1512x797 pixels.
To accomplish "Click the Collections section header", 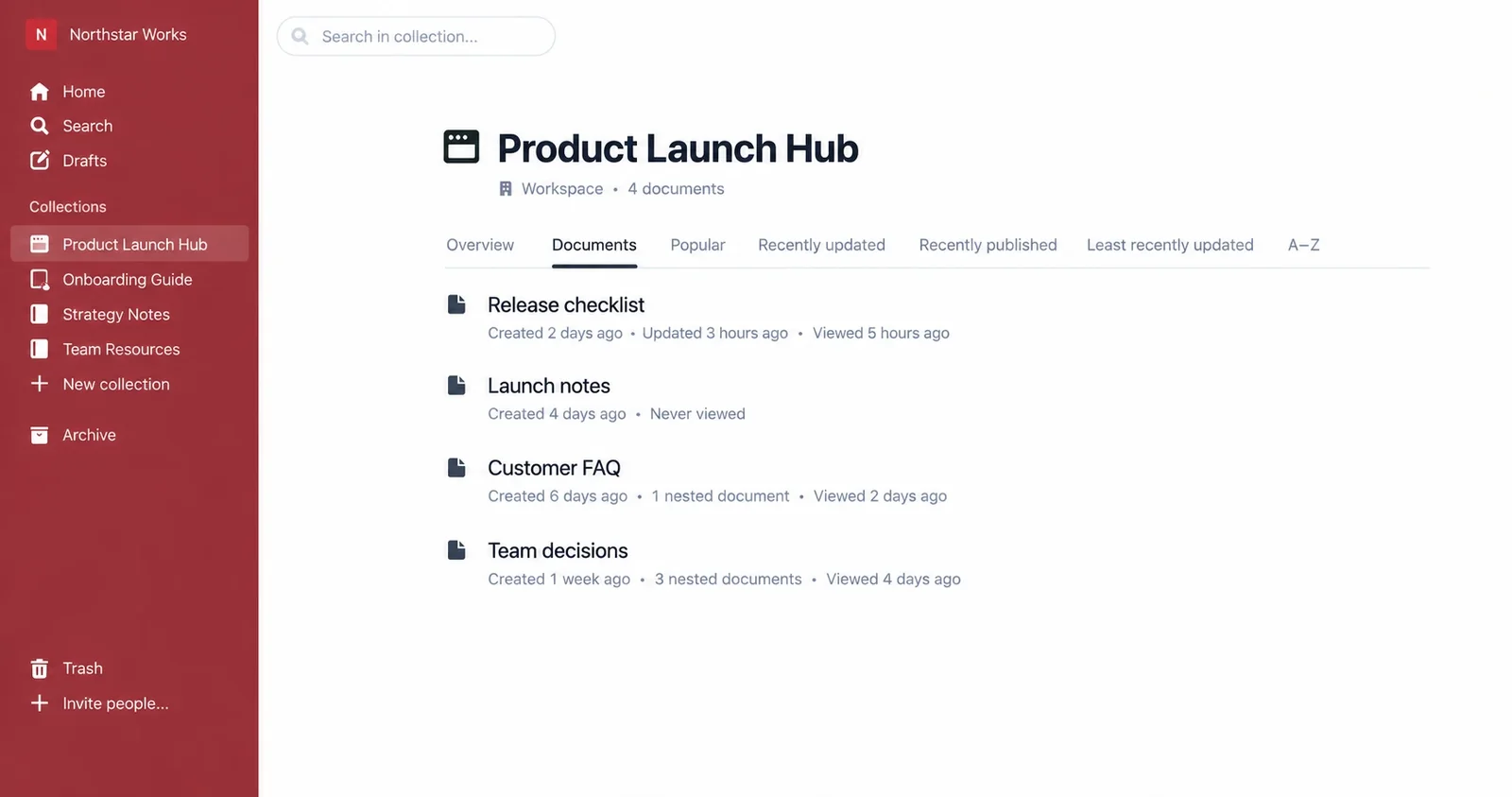I will [x=68, y=206].
